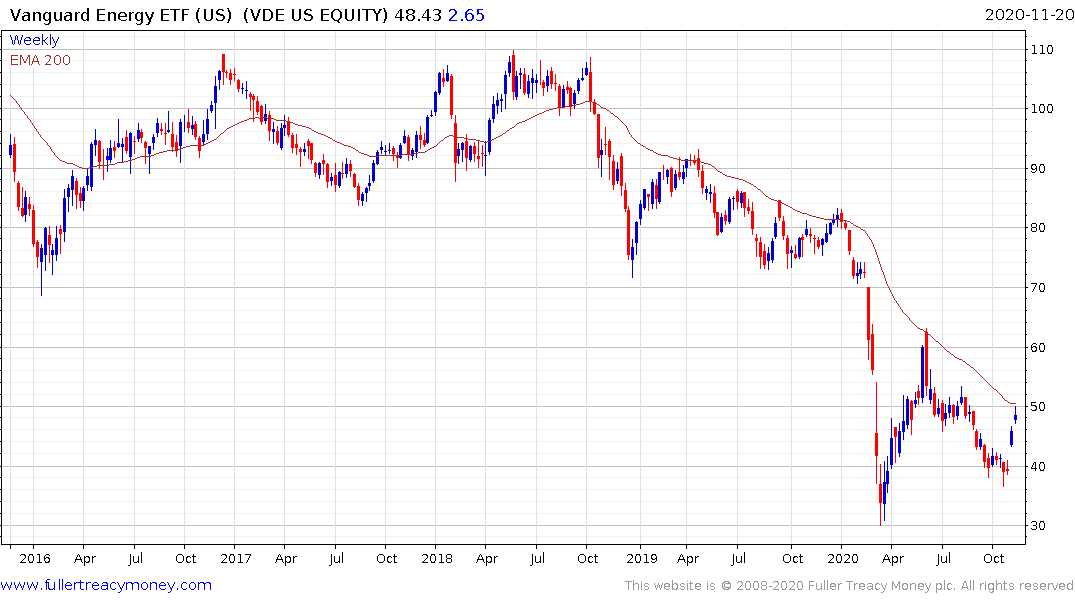Click the 2018 year axis label
Viewport: 1075px width, 600px height.
coord(437,558)
